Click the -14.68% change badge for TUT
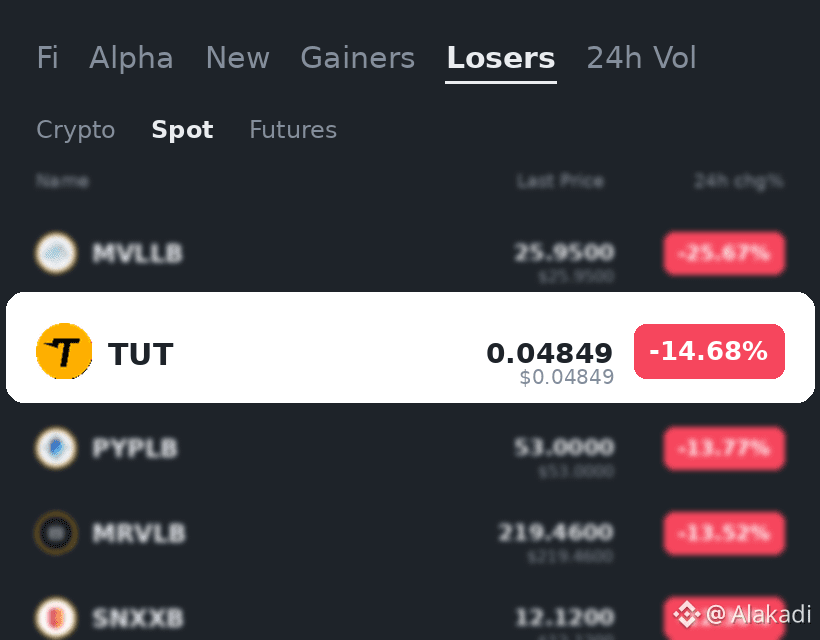The height and width of the screenshot is (640, 820). (x=709, y=351)
